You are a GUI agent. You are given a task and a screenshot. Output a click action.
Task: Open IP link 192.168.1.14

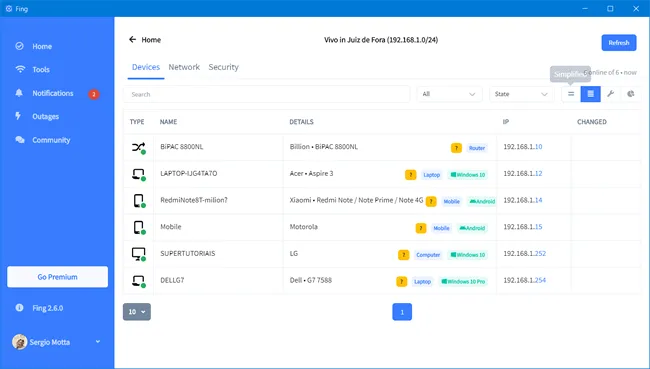pos(523,200)
